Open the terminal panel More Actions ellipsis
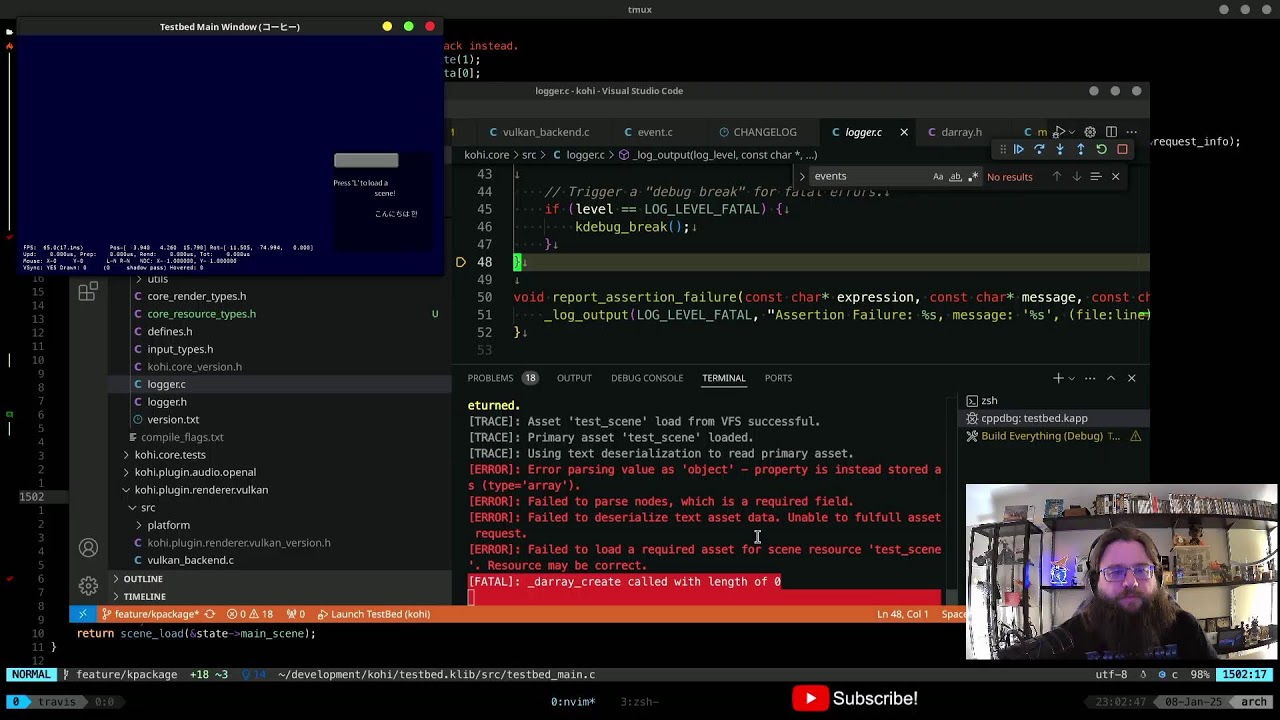 pyautogui.click(x=1090, y=378)
